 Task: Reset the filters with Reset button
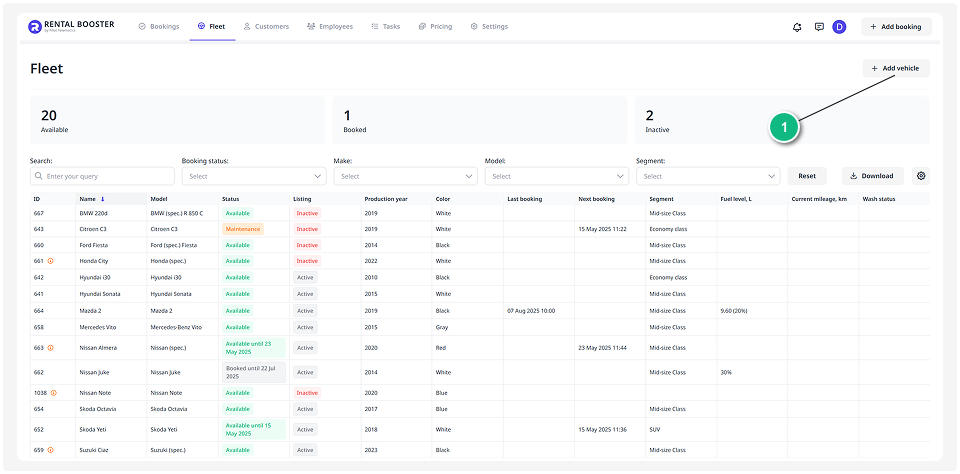click(x=806, y=176)
